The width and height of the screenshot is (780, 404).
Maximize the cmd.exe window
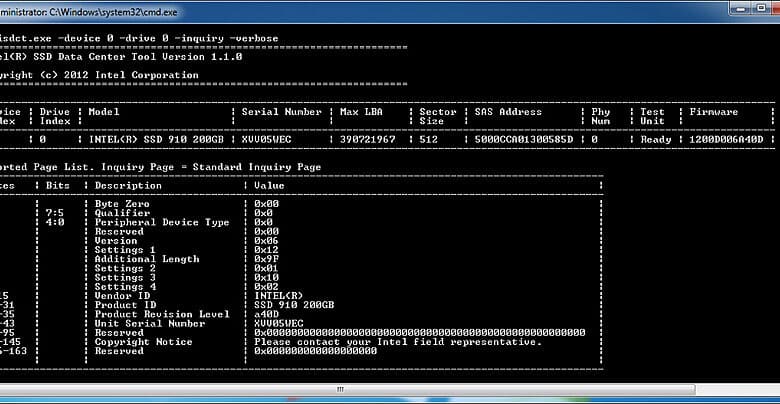(761, 7)
